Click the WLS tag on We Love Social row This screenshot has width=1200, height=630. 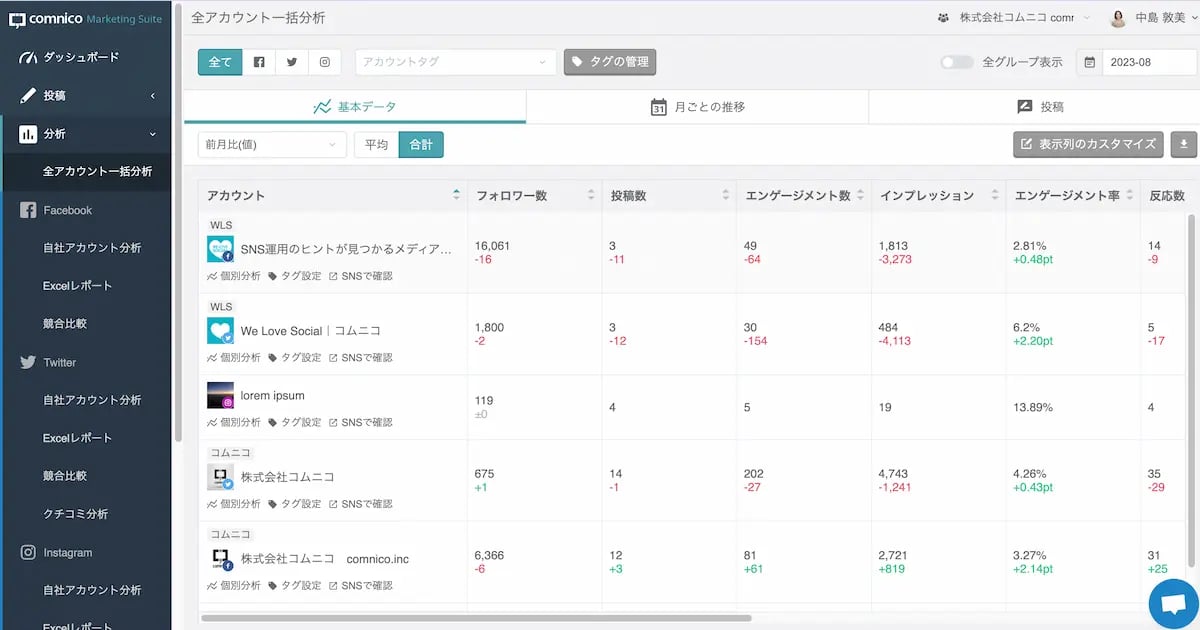(x=221, y=307)
